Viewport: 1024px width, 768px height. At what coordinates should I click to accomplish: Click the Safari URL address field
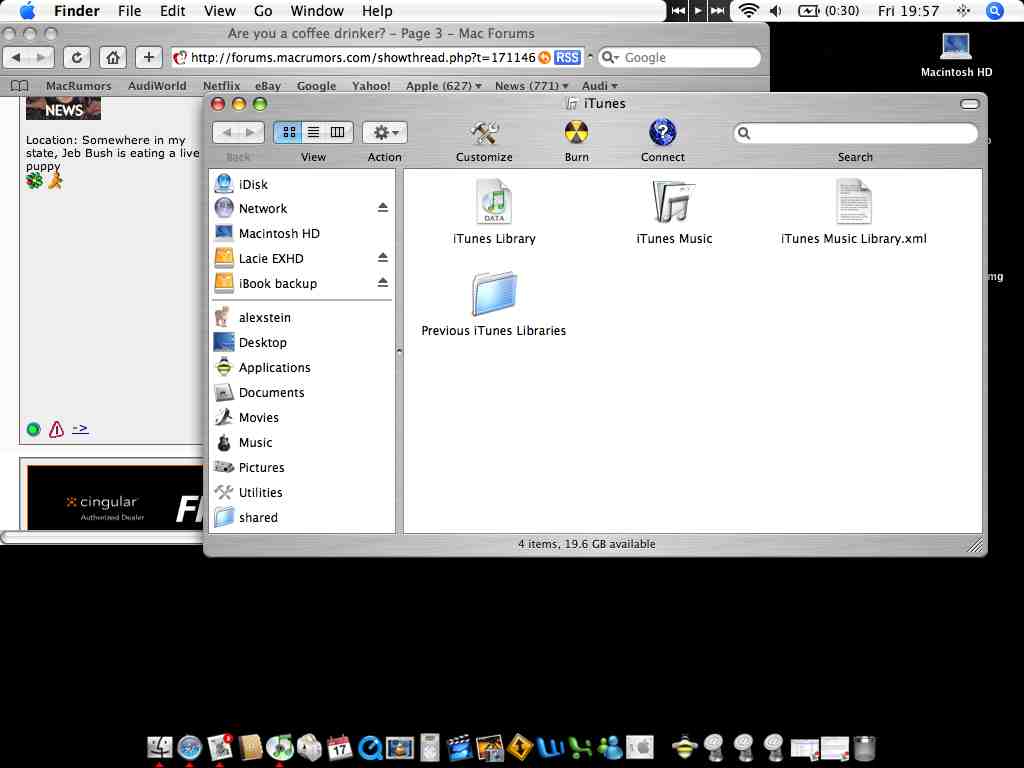(x=362, y=57)
